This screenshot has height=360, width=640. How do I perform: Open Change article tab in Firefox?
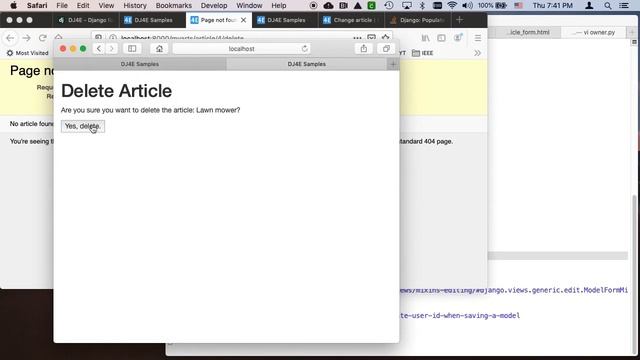[x=351, y=20]
